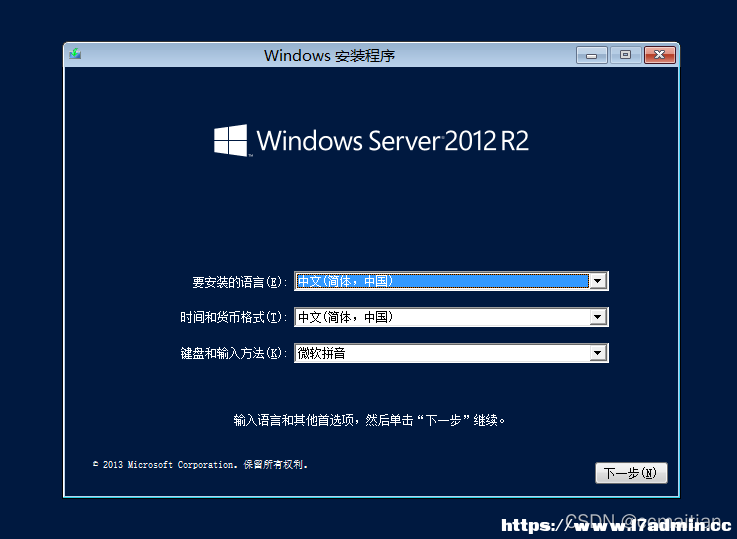Click the 要安装的语言(E) label
The height and width of the screenshot is (539, 737).
[x=239, y=282]
